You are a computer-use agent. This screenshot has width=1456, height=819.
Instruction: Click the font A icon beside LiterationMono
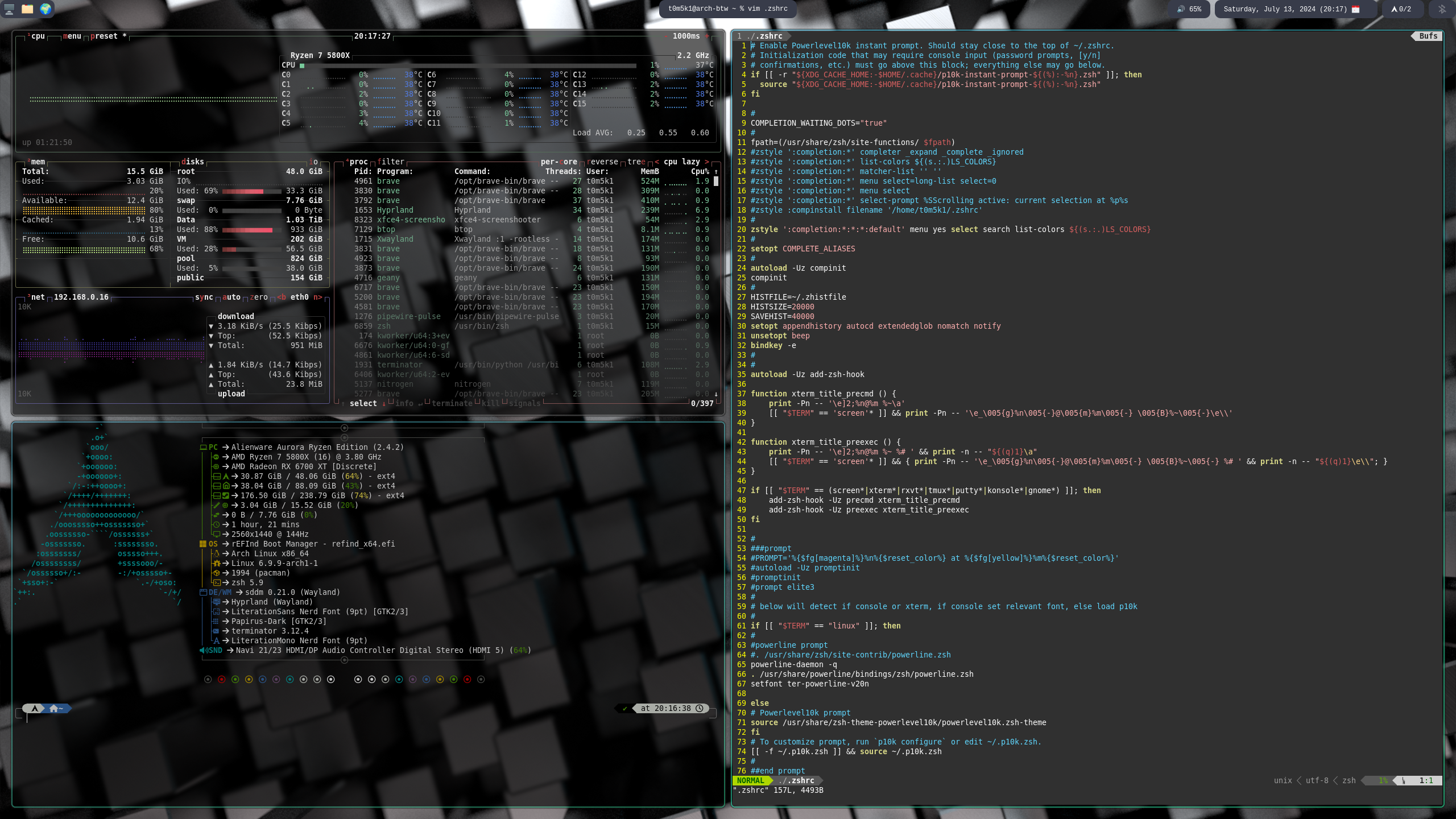coord(216,640)
